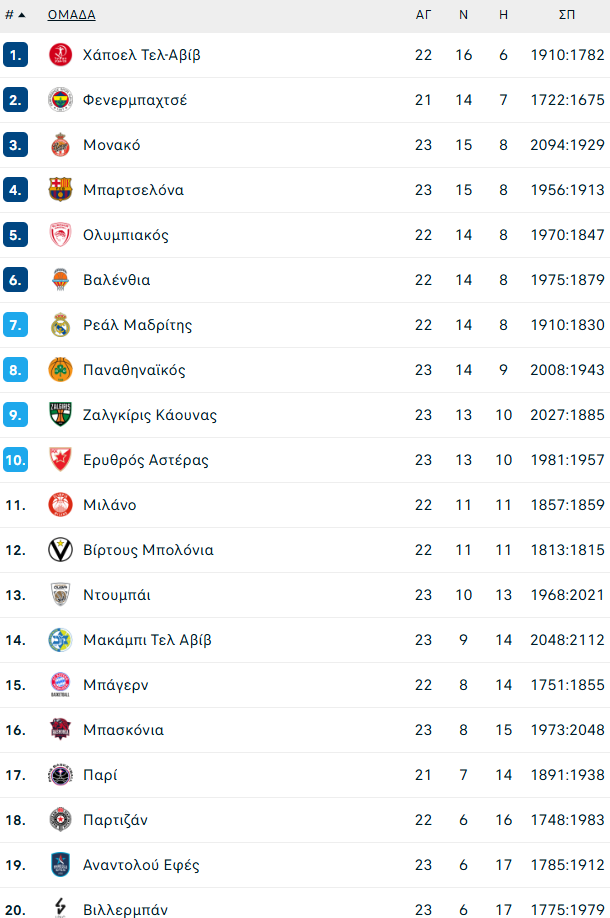This screenshot has height=918, width=610.
Task: Click the light-blue rank 10 badge
Action: pyautogui.click(x=15, y=460)
